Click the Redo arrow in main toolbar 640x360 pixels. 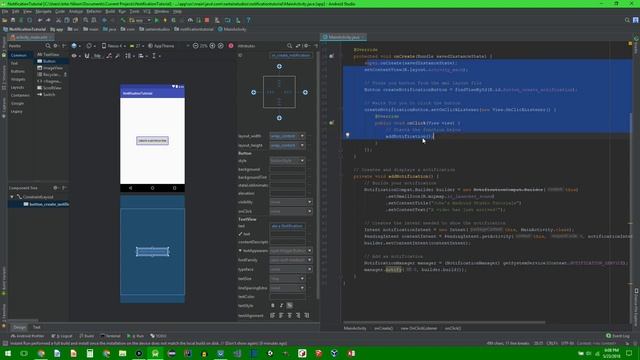point(48,20)
